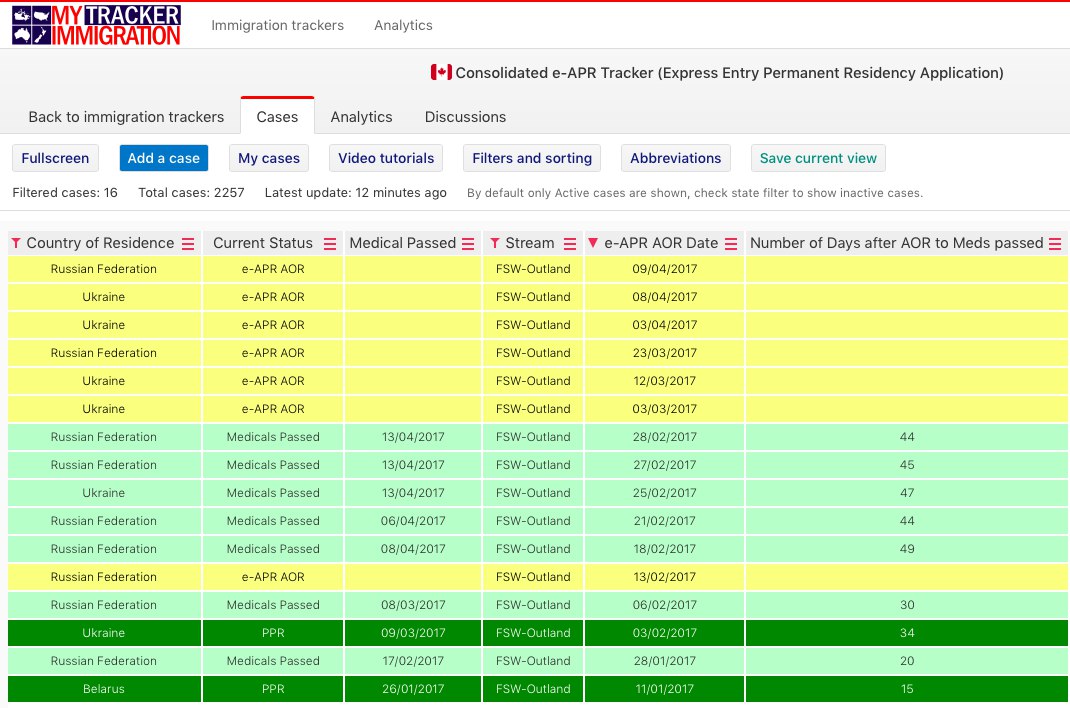Open e-APR AOR Date column menu
The width and height of the screenshot is (1070, 708).
click(731, 244)
